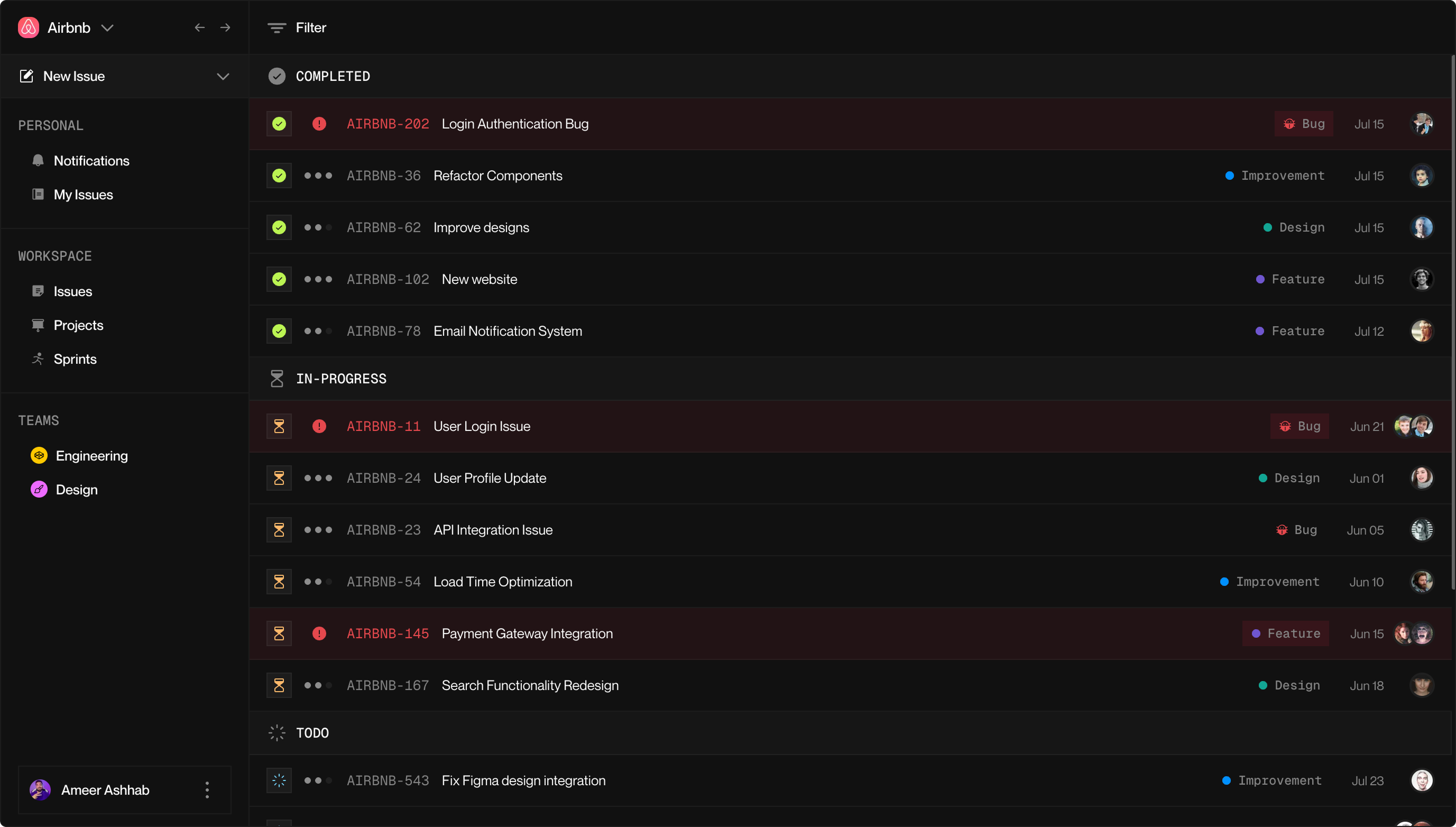Click urgent priority icon on AIRBNB-202

coord(319,124)
